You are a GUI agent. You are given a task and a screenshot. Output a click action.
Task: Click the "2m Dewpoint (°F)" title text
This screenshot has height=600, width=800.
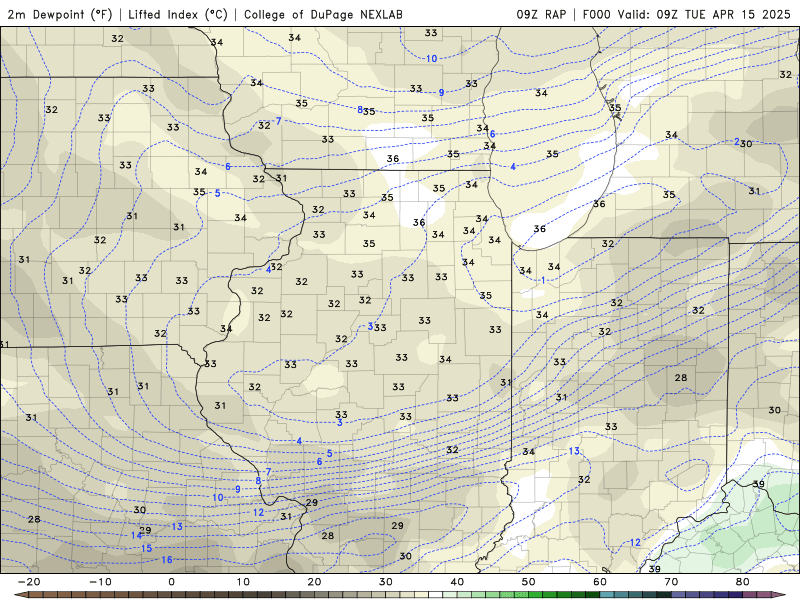[x=60, y=14]
